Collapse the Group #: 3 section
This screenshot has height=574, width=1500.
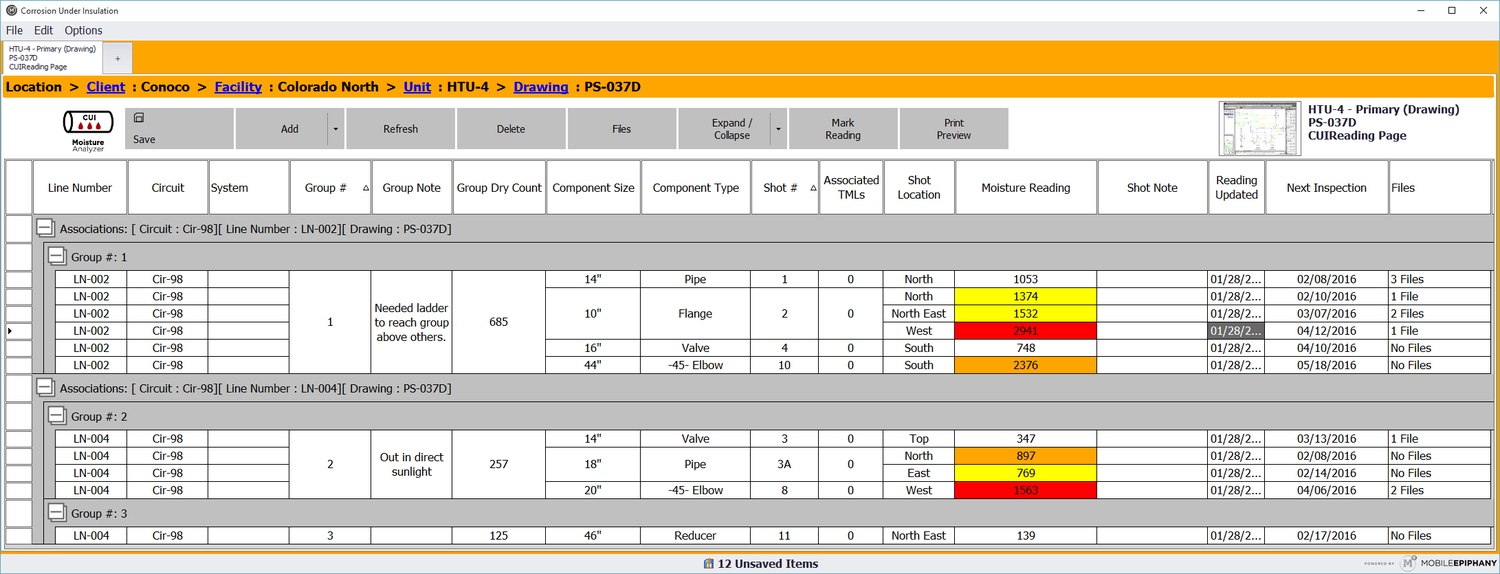pyautogui.click(x=57, y=513)
